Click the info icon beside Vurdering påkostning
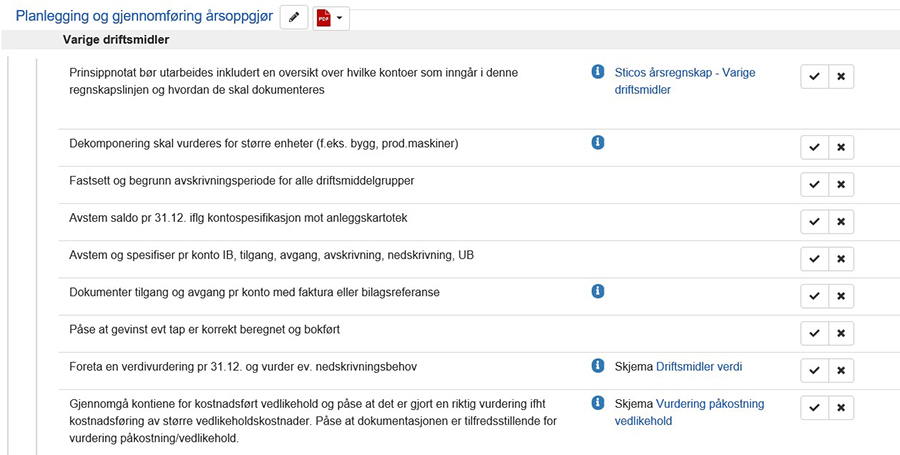This screenshot has height=455, width=900. click(598, 403)
